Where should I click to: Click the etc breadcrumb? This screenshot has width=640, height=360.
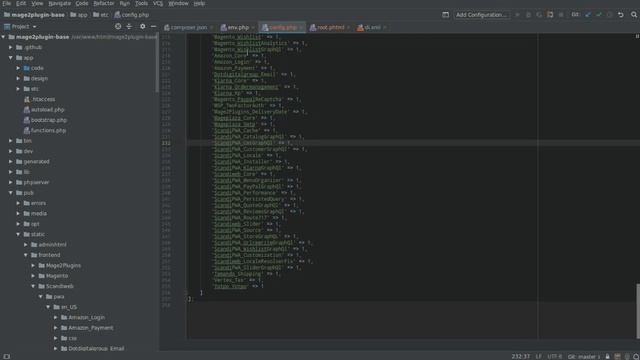(x=101, y=15)
